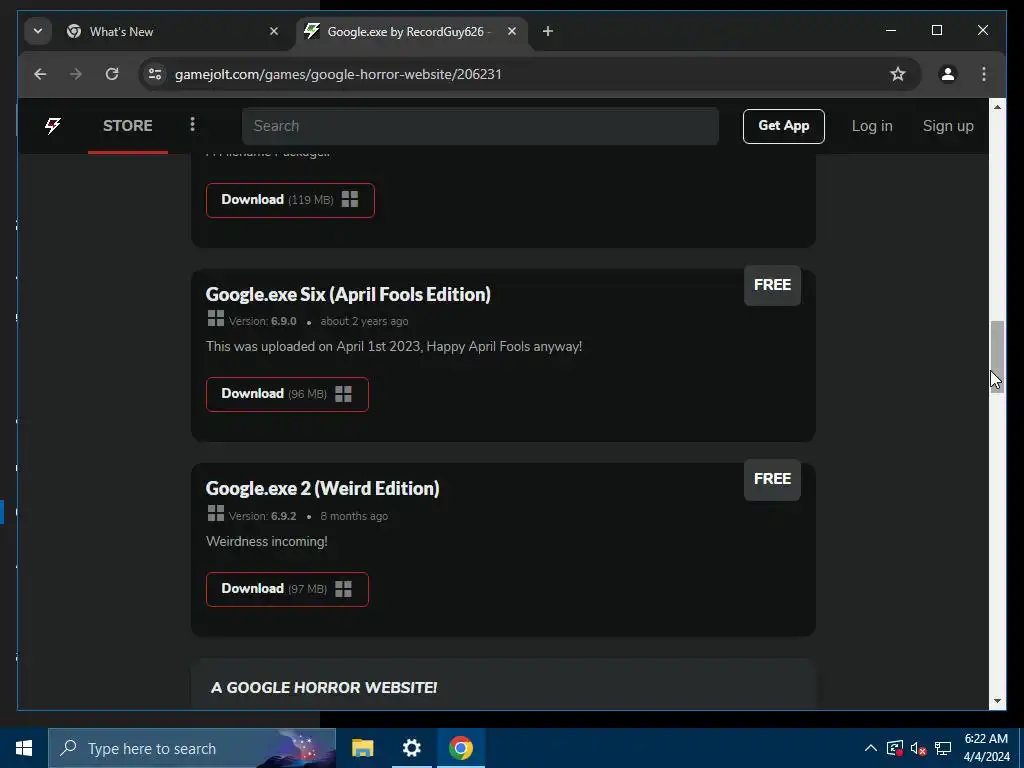Image resolution: width=1024 pixels, height=768 pixels.
Task: Reload the current page
Action: (112, 74)
